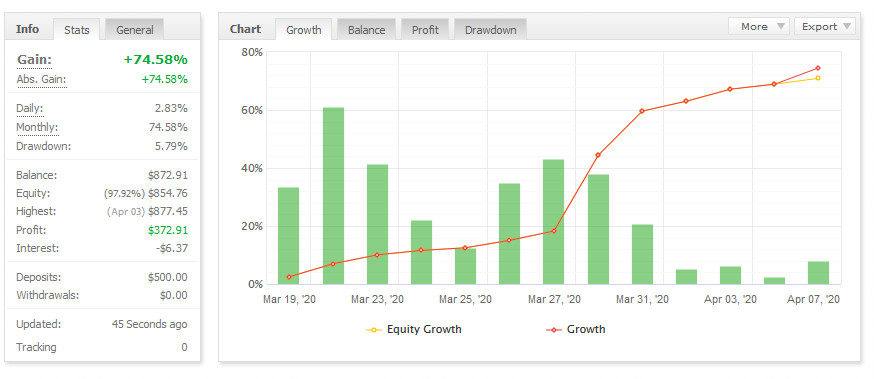Select the Growth chart tab
The height and width of the screenshot is (379, 874).
[x=304, y=30]
